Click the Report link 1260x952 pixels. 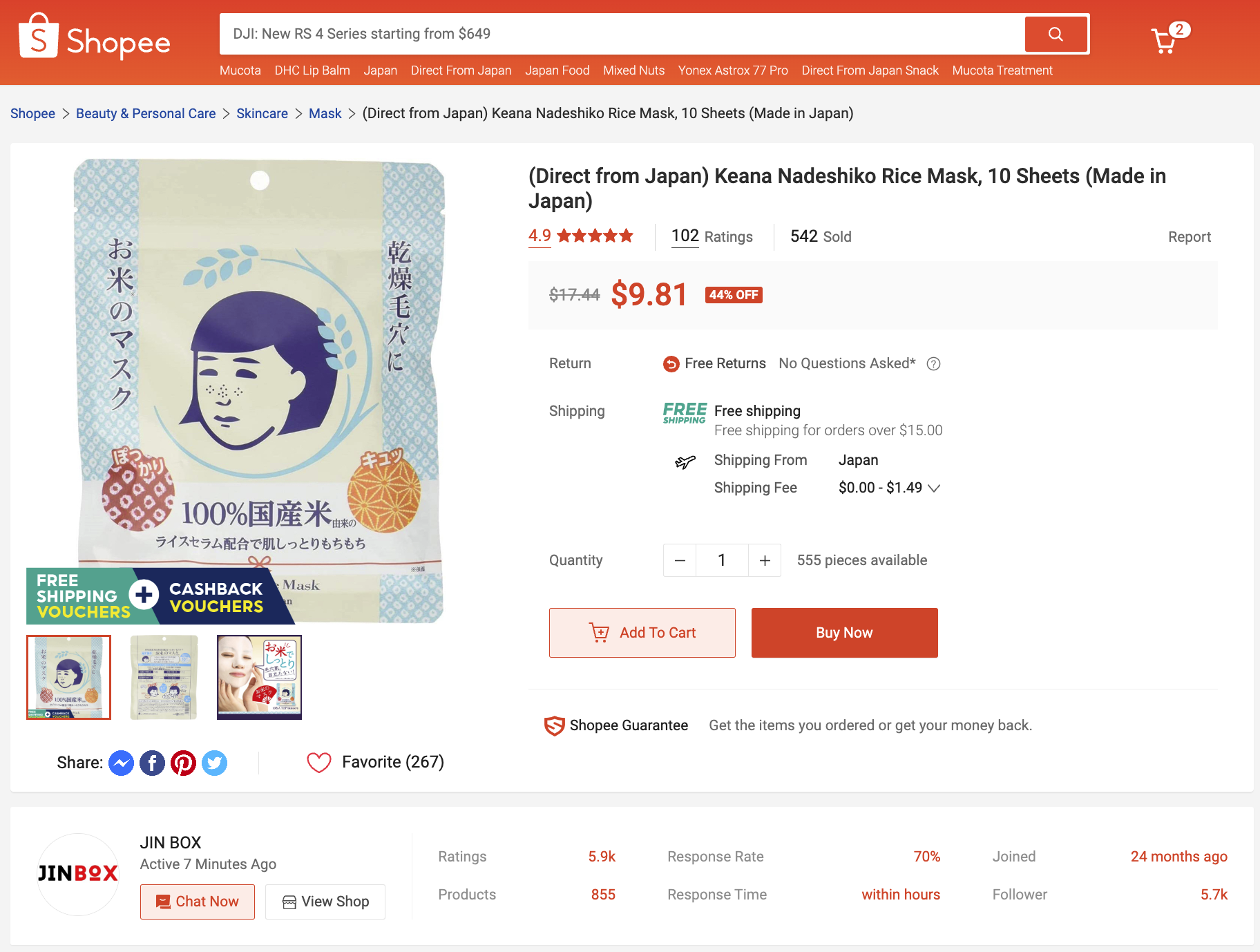click(1189, 237)
